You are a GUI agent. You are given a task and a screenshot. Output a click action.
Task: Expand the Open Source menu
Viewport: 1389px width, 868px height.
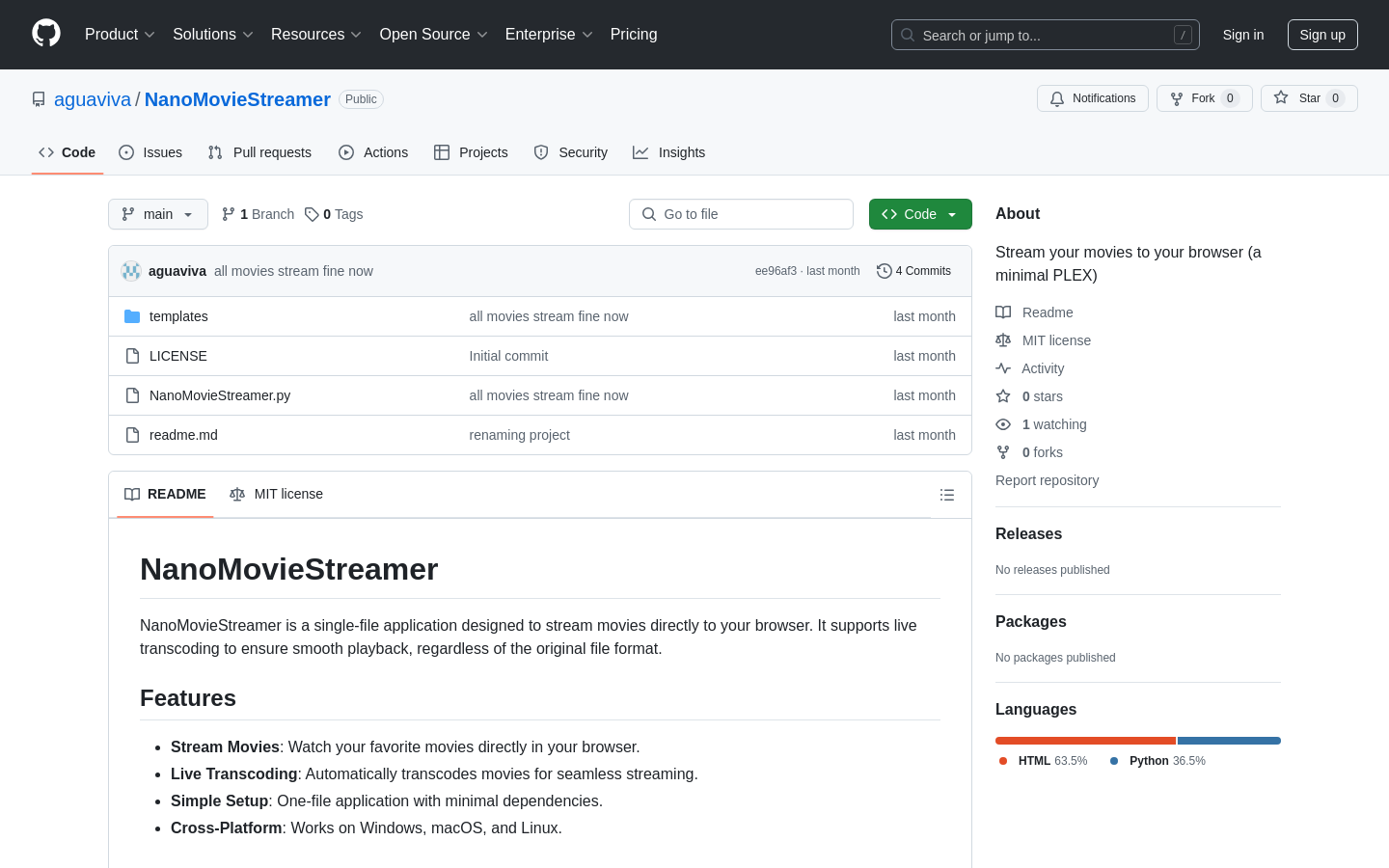pos(433,35)
